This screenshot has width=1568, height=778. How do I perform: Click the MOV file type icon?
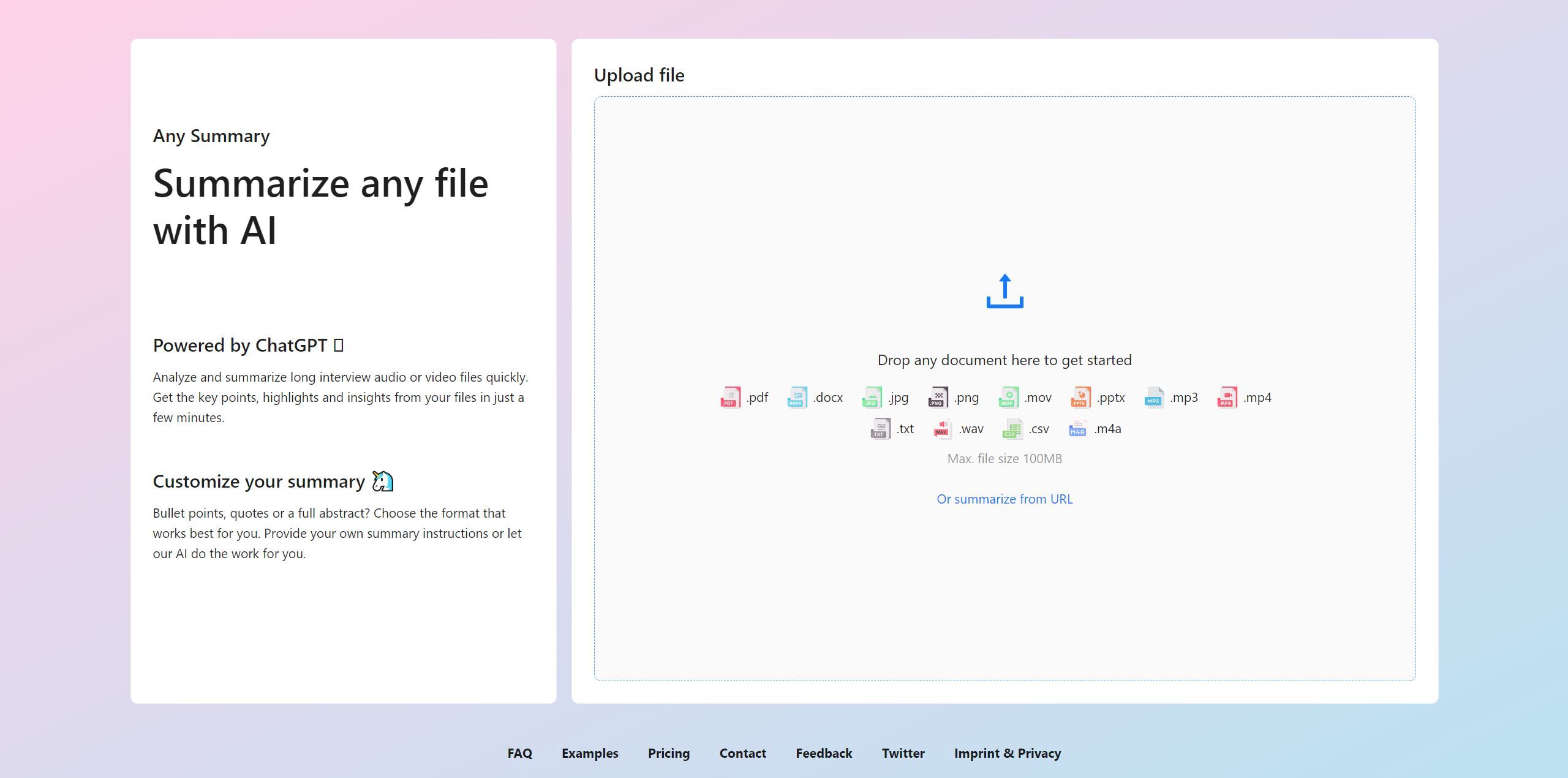point(1008,398)
